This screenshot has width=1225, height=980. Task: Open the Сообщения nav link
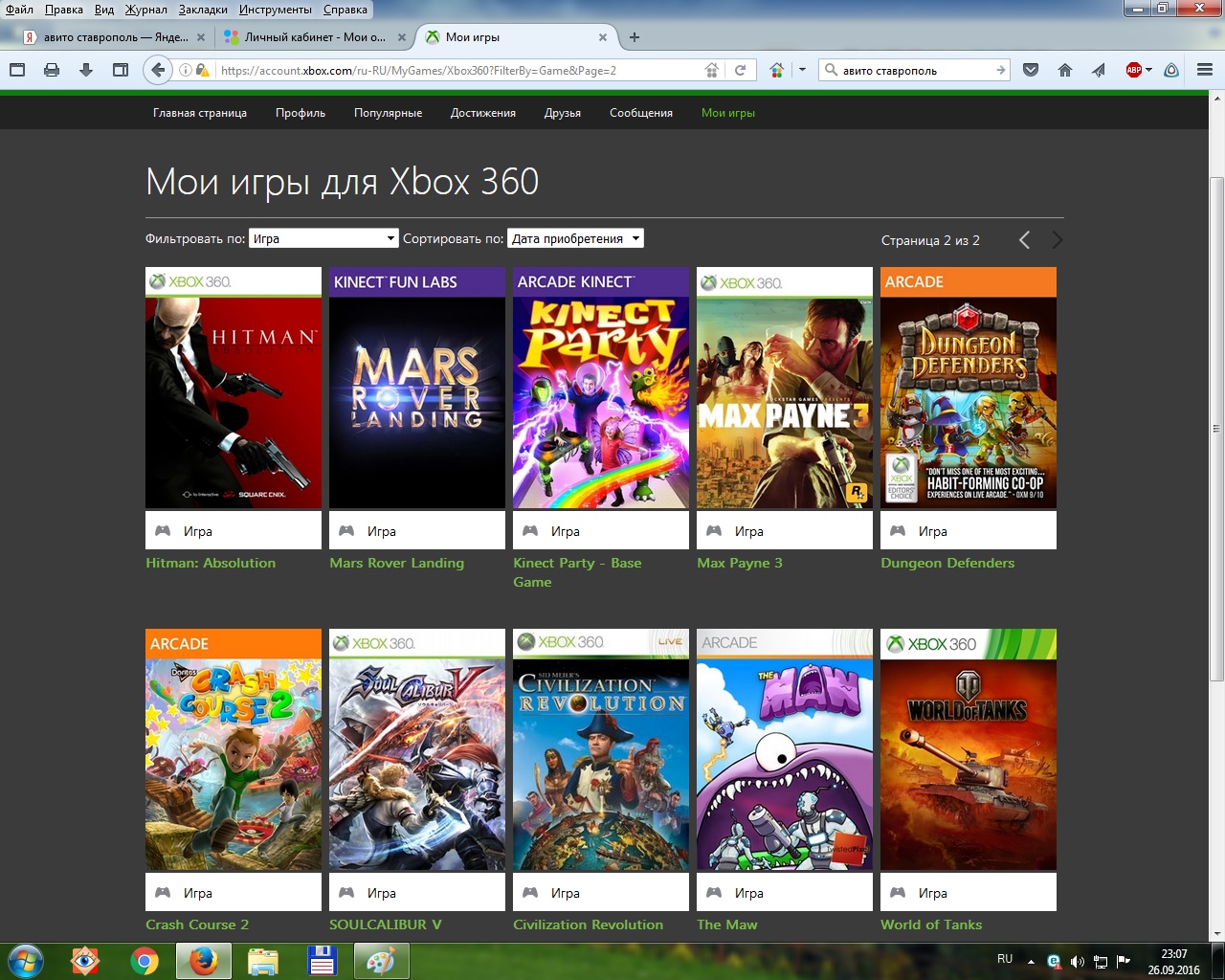coord(641,113)
